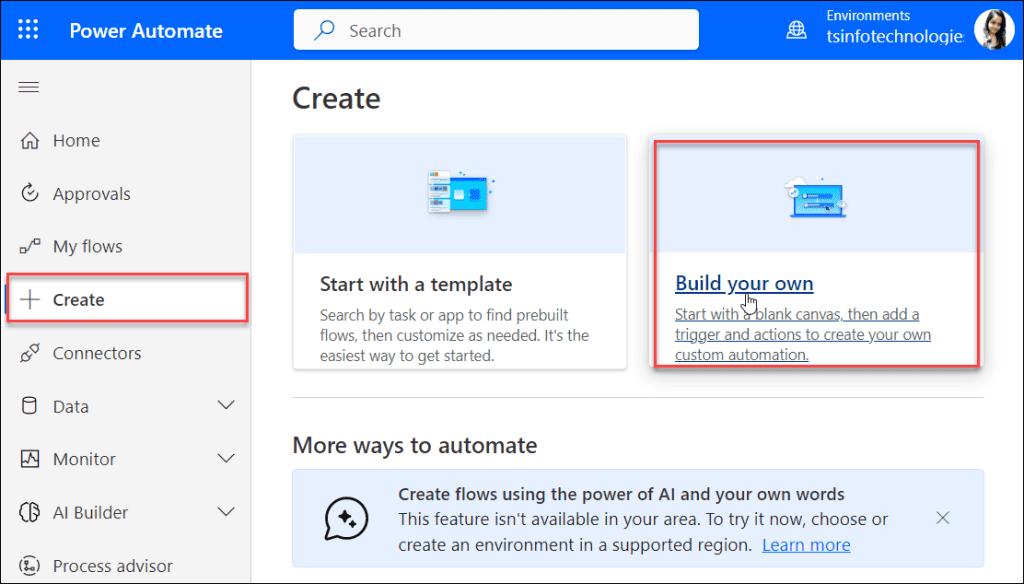The height and width of the screenshot is (584, 1024).
Task: Open the user profile avatar
Action: pos(993,29)
